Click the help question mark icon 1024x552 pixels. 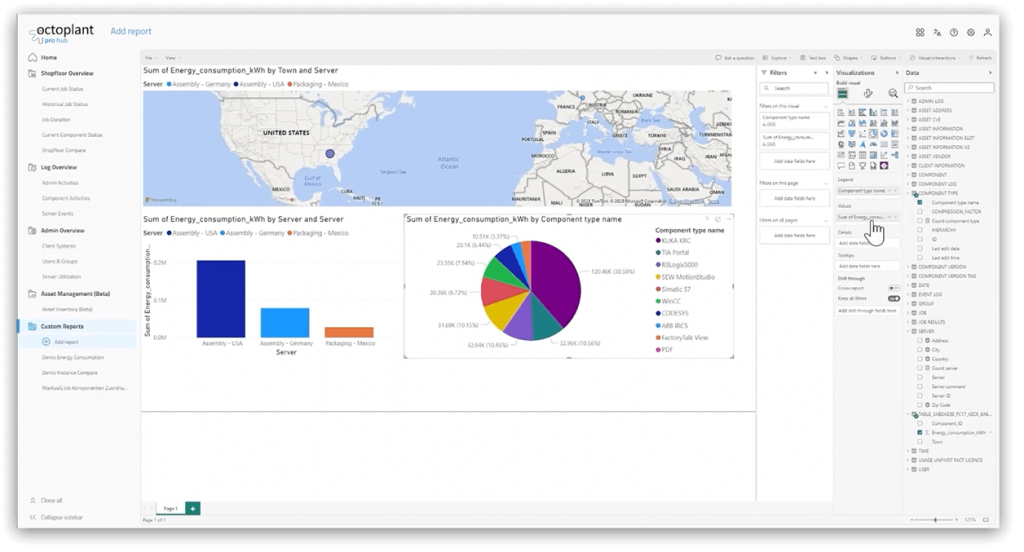[x=954, y=32]
